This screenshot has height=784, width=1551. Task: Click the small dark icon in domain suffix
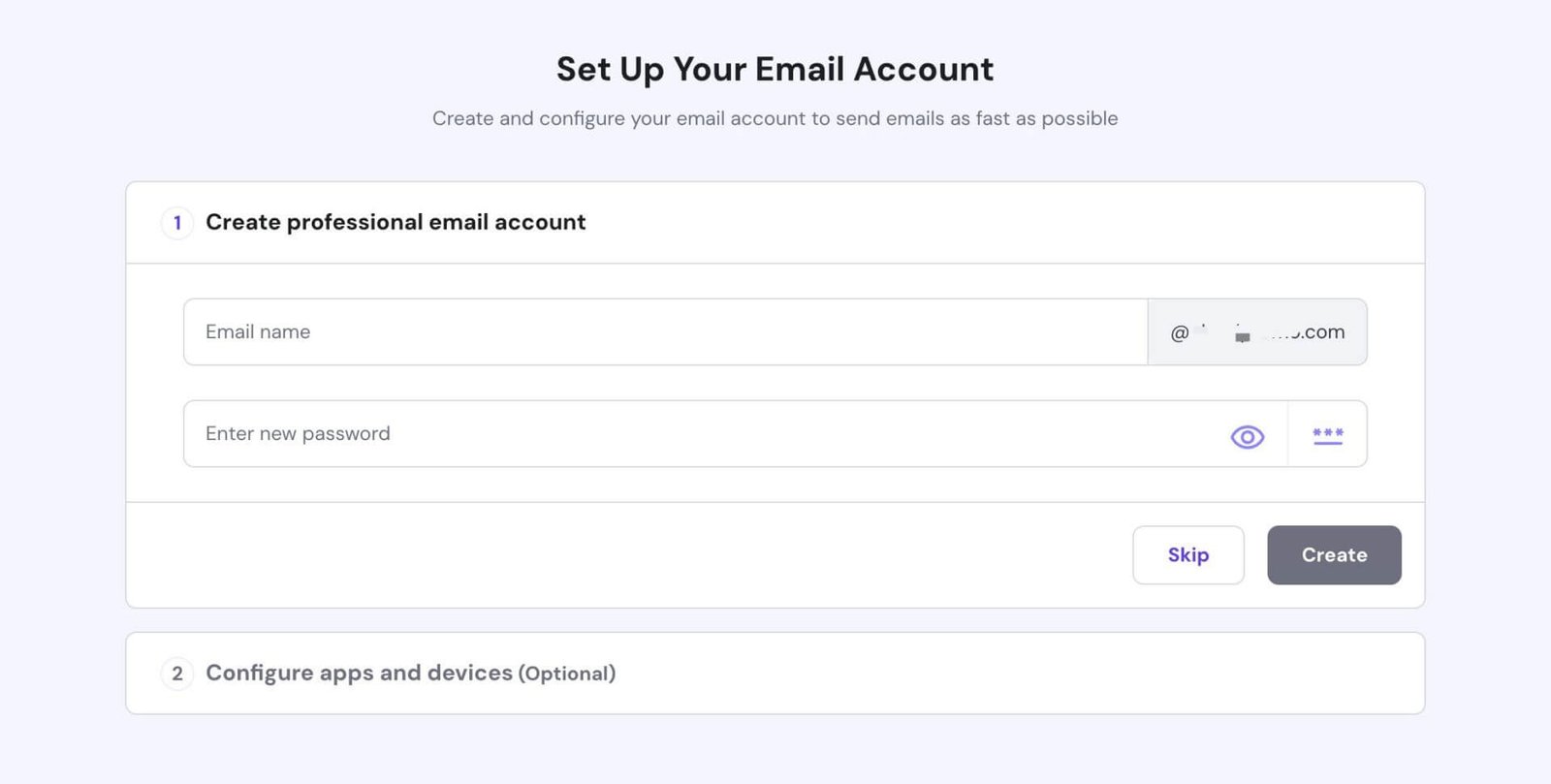[x=1243, y=337]
